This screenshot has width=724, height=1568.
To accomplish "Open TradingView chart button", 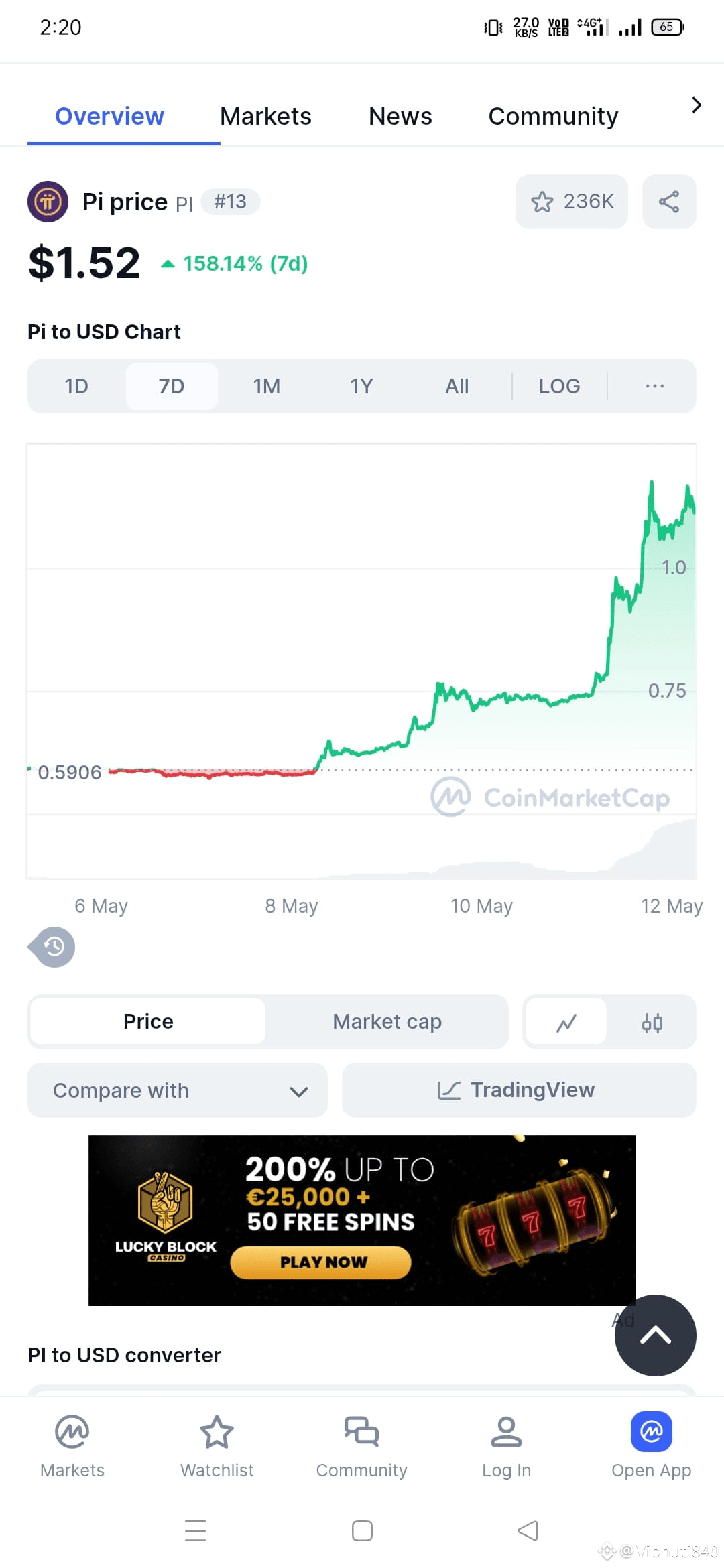I will pyautogui.click(x=519, y=1090).
